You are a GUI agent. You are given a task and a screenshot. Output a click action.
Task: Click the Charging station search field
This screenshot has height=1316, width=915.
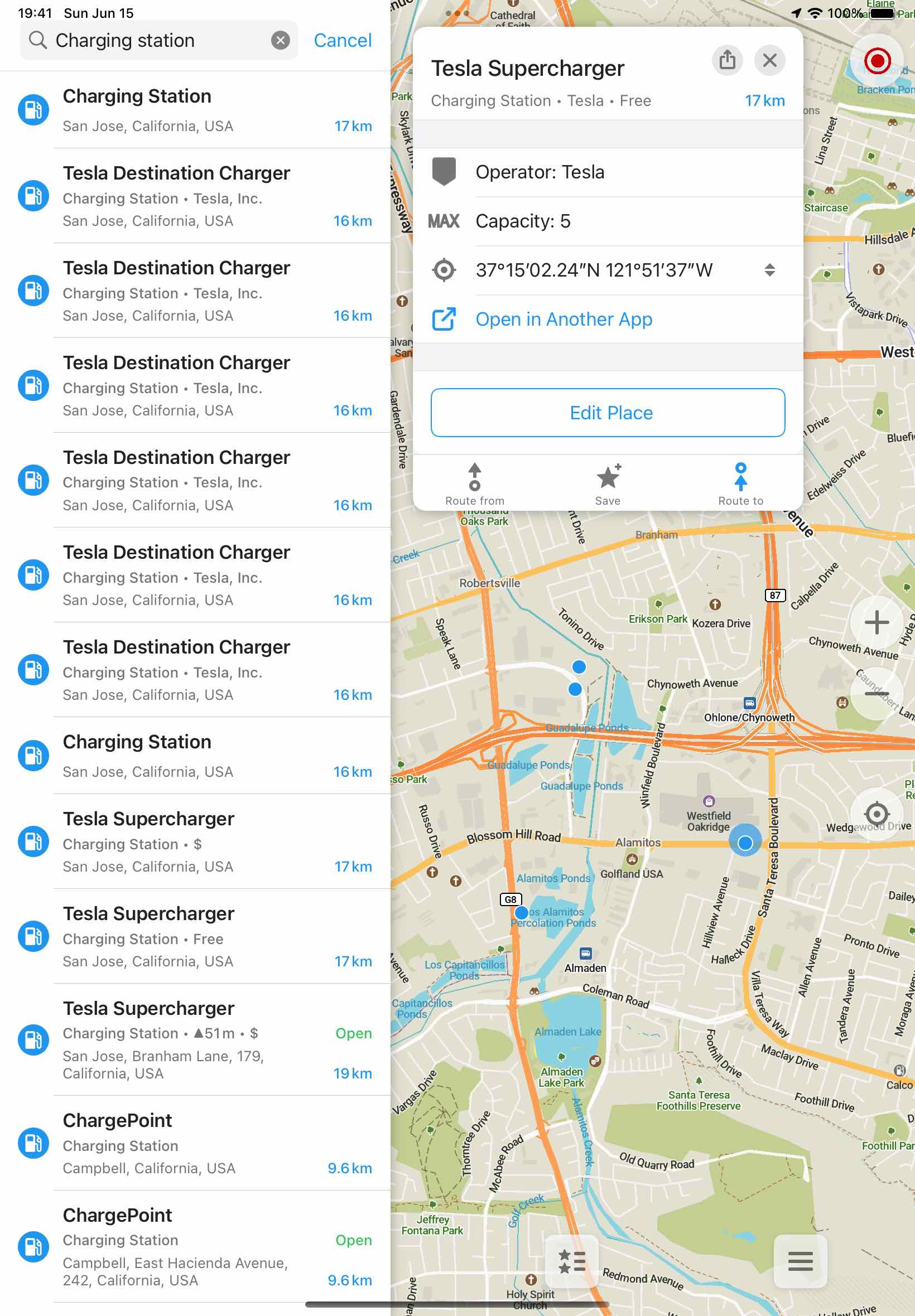coord(155,40)
